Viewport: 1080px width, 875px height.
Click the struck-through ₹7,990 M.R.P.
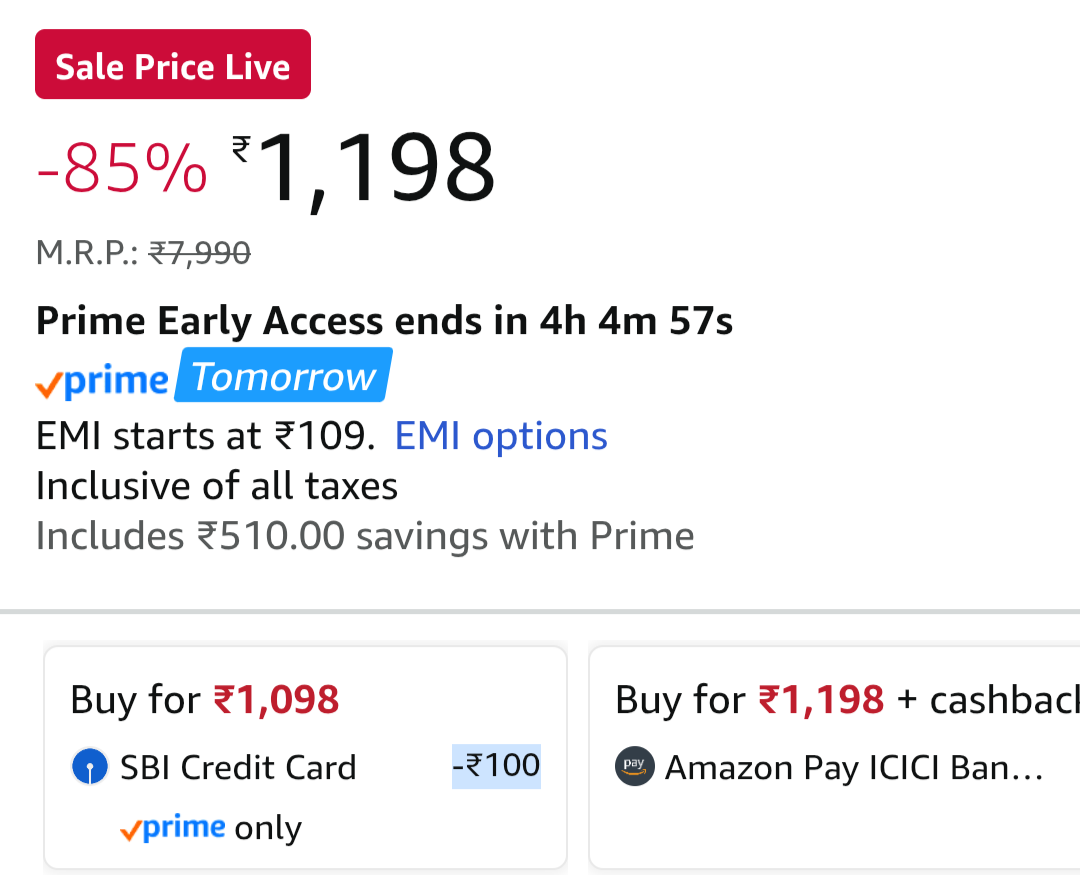(x=200, y=254)
